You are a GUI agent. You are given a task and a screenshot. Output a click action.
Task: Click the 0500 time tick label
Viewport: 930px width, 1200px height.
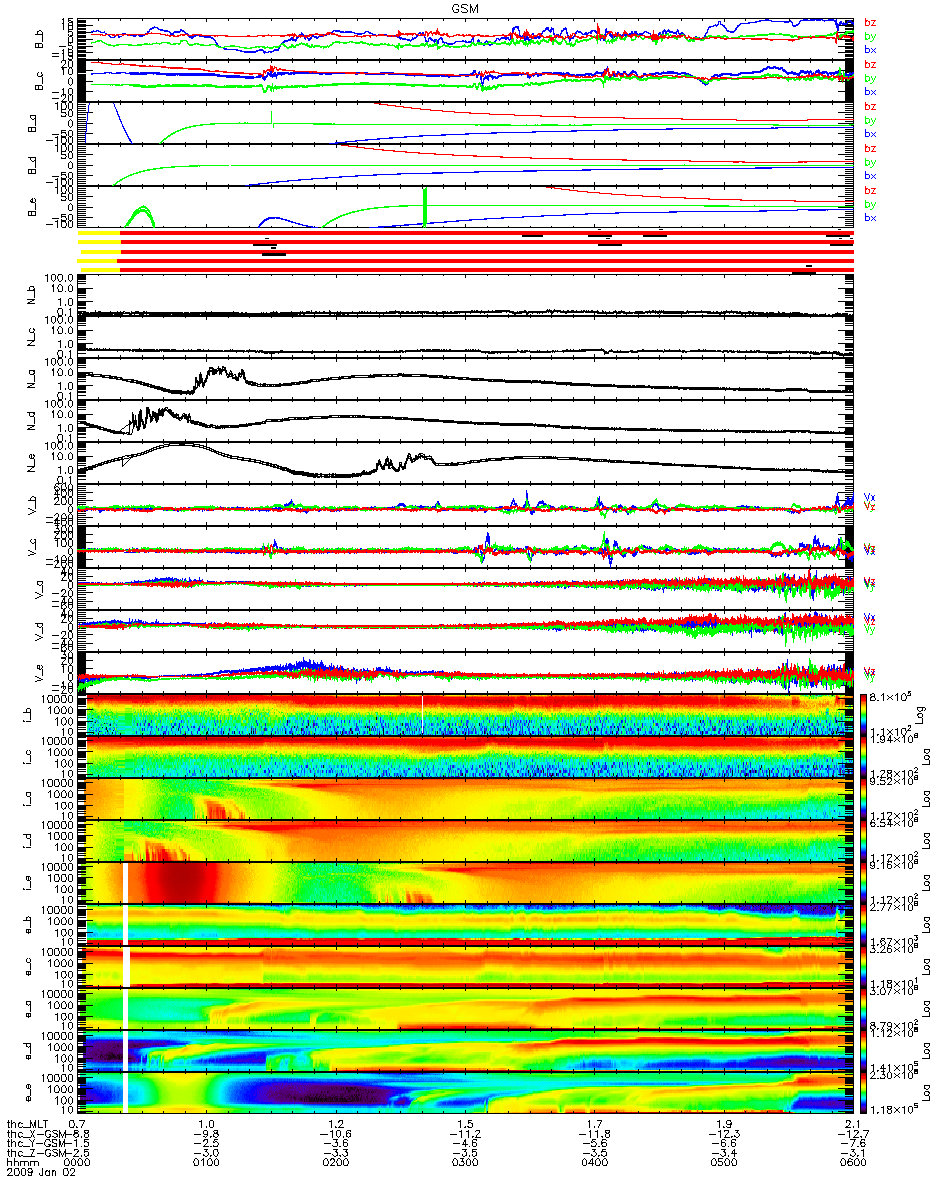click(725, 1163)
